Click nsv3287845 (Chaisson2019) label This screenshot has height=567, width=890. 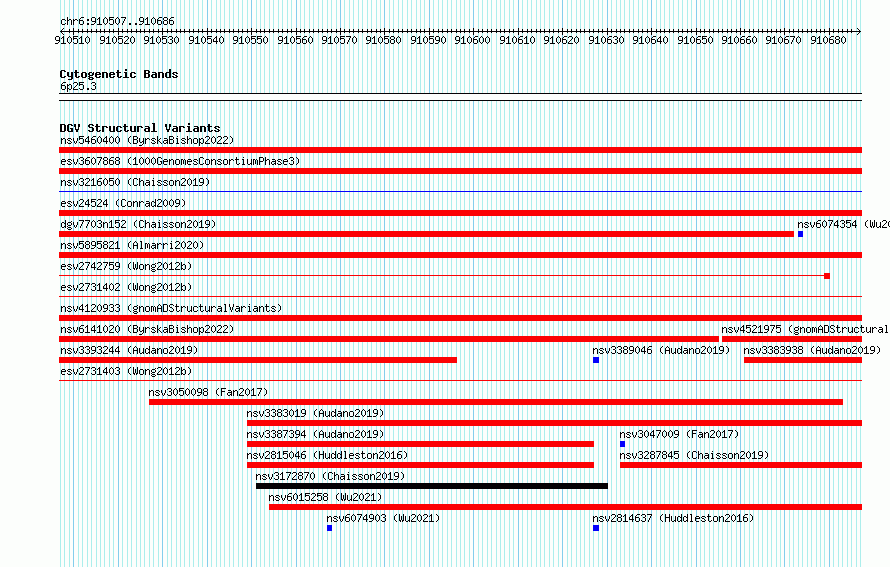click(x=694, y=455)
